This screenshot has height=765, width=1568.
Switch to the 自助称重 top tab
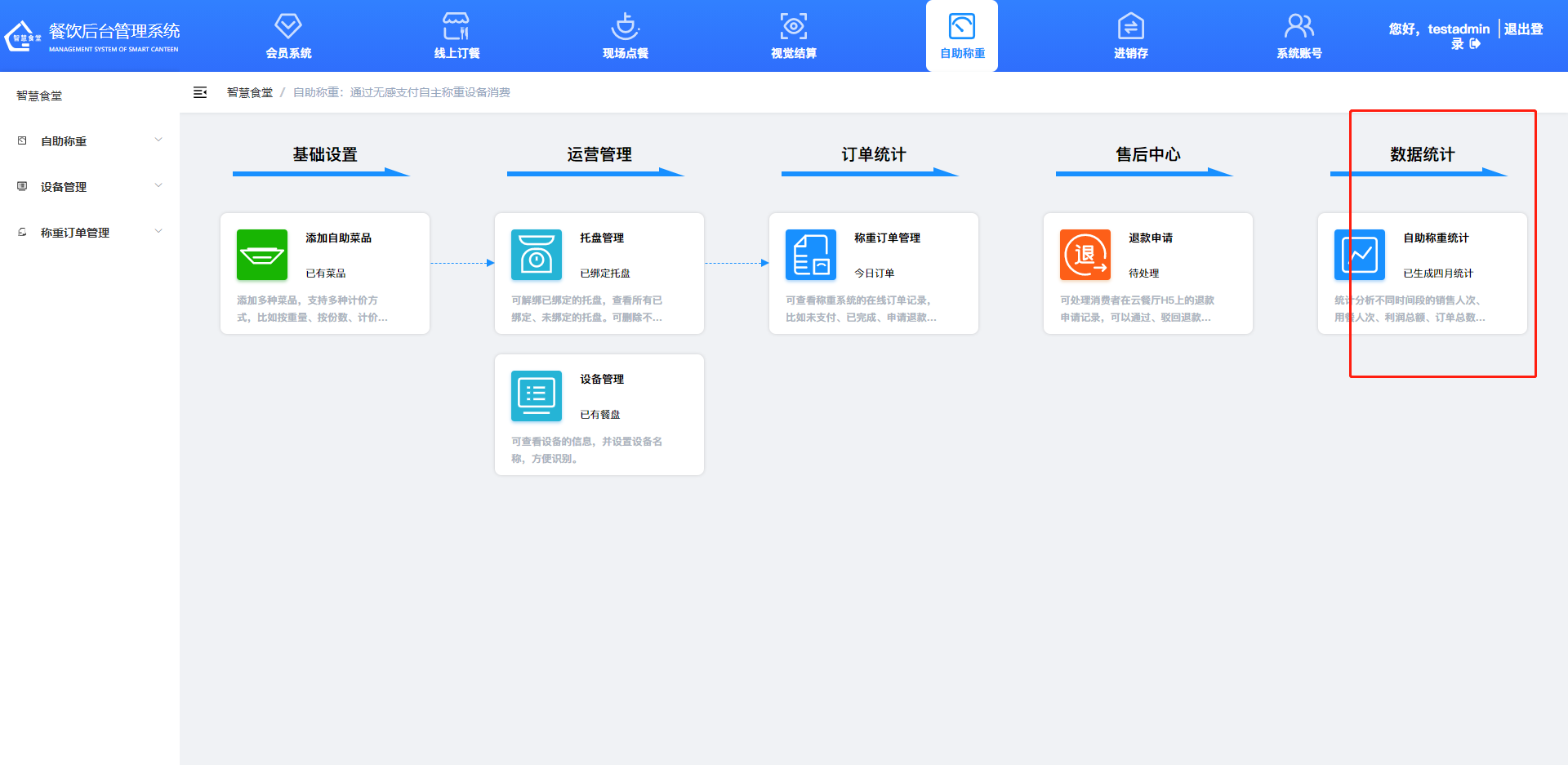click(x=961, y=36)
